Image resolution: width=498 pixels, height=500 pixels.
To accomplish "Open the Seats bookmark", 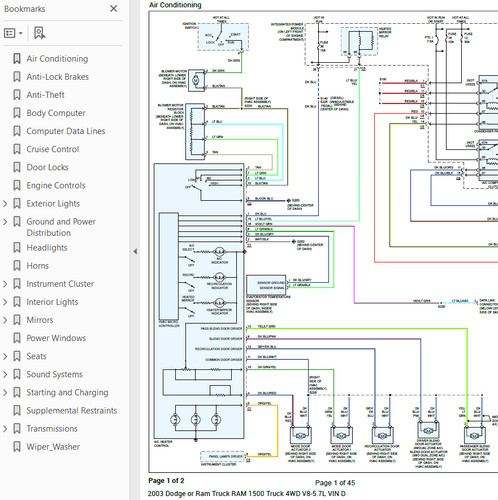I will [36, 356].
